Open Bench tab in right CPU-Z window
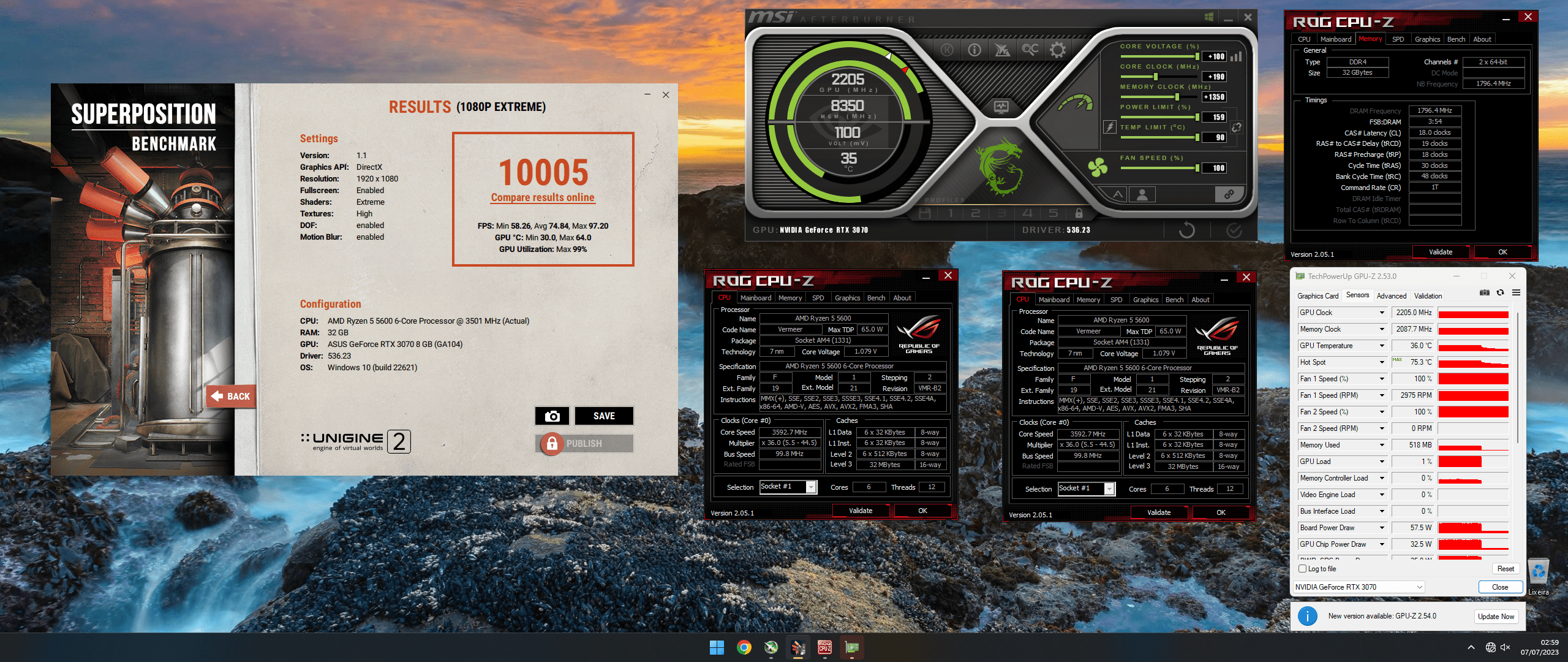Viewport: 1568px width, 662px height. coord(1174,300)
